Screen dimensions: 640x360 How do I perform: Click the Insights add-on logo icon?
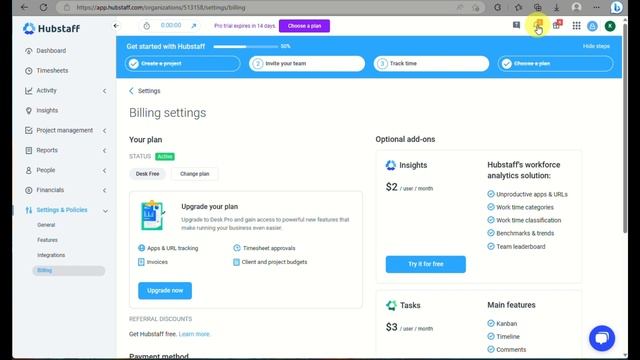[391, 165]
